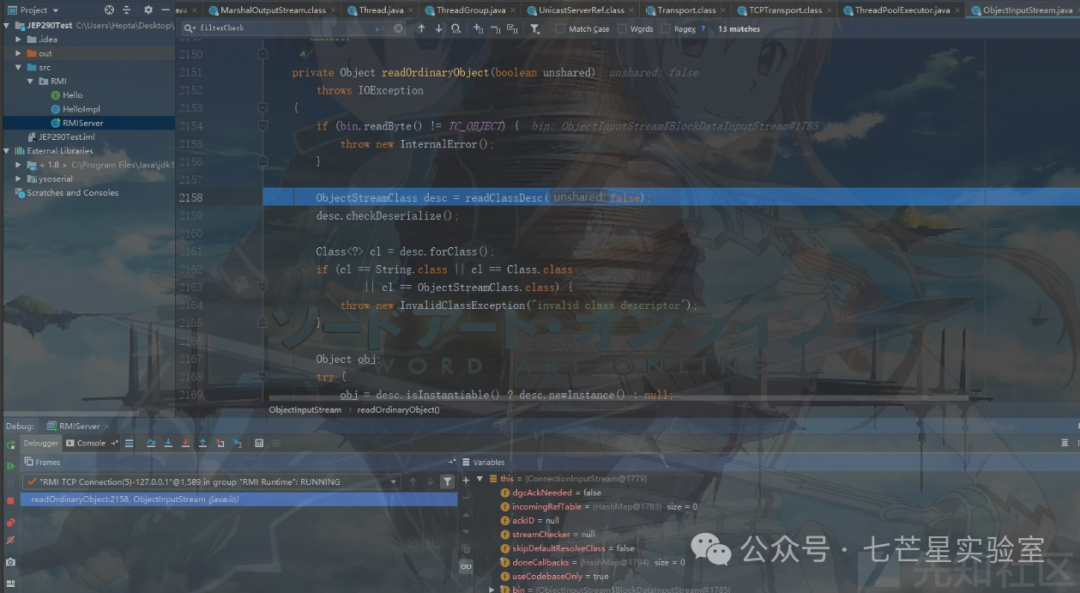
Task: Switch to UnicastServerRef.class tab
Action: [581, 10]
